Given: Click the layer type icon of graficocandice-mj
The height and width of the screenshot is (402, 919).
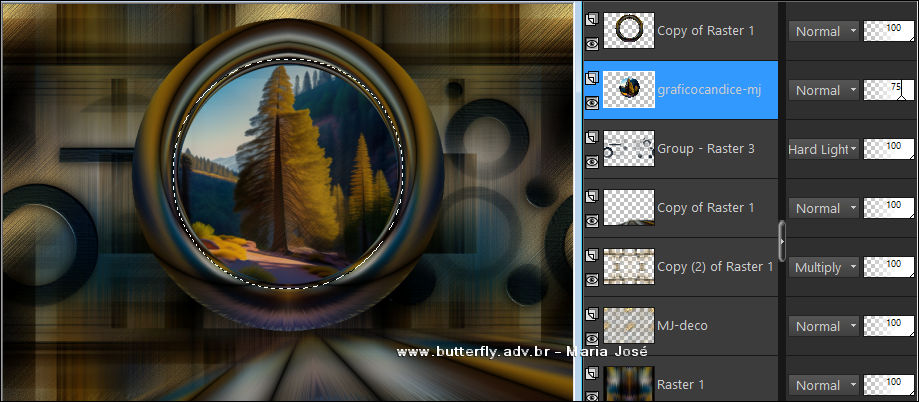Looking at the screenshot, I should pyautogui.click(x=592, y=78).
